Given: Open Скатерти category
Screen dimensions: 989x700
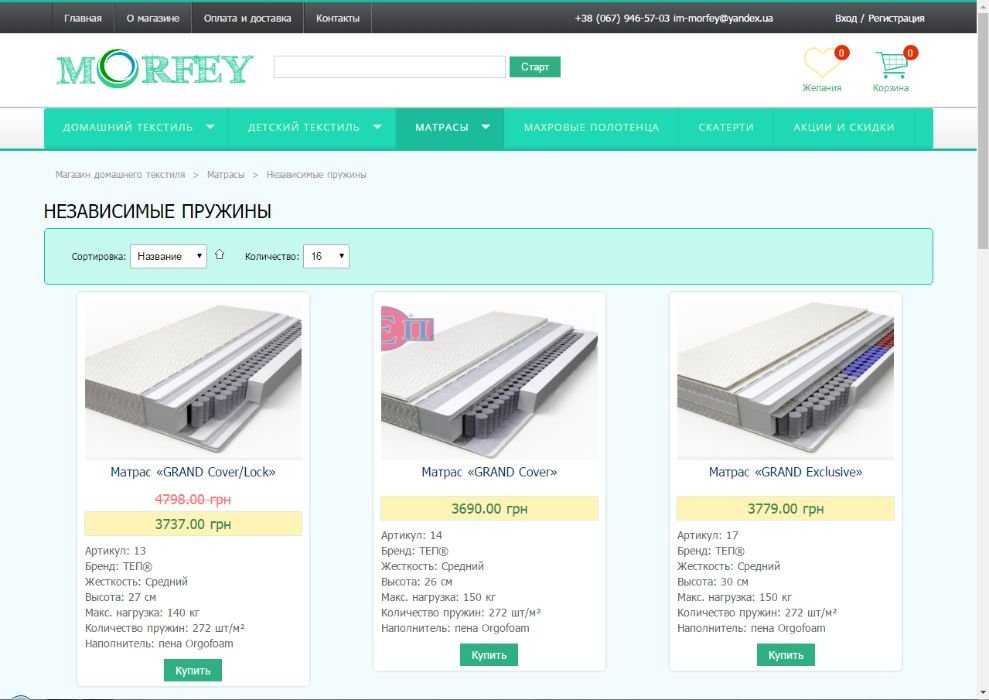Looking at the screenshot, I should point(725,127).
